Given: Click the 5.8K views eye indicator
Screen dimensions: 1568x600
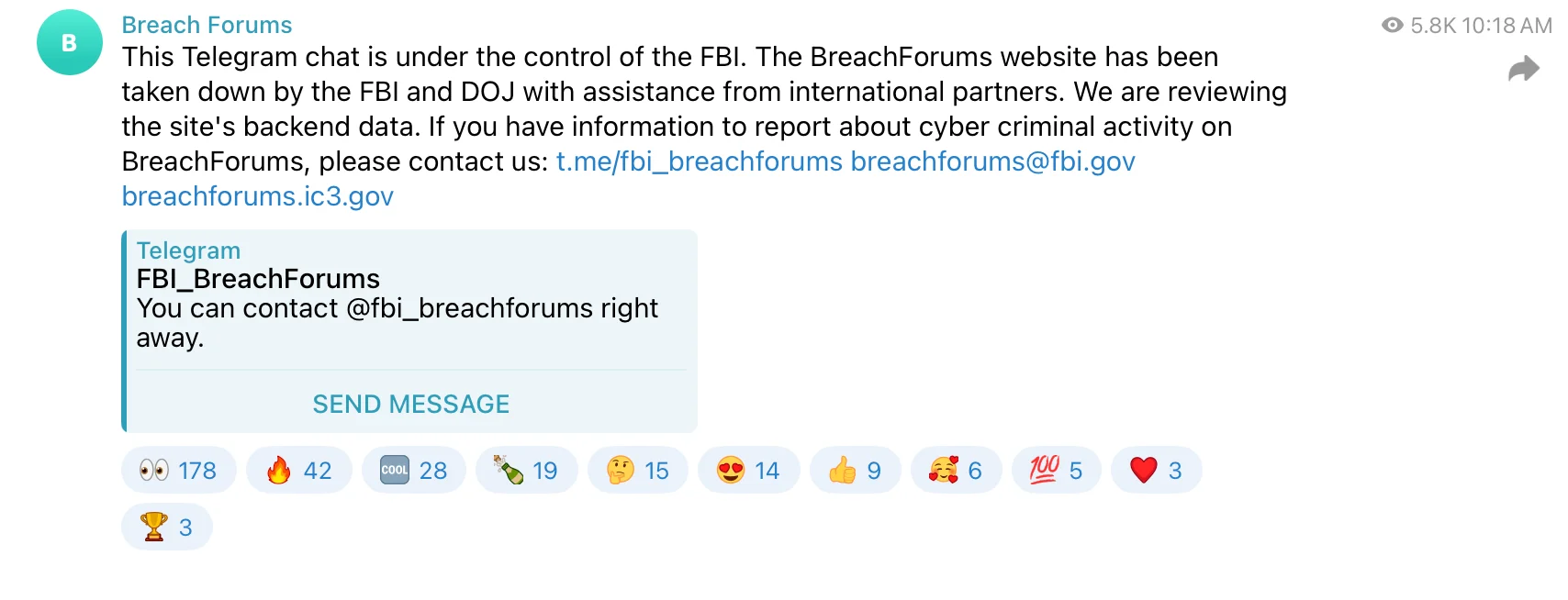Looking at the screenshot, I should point(1392,26).
